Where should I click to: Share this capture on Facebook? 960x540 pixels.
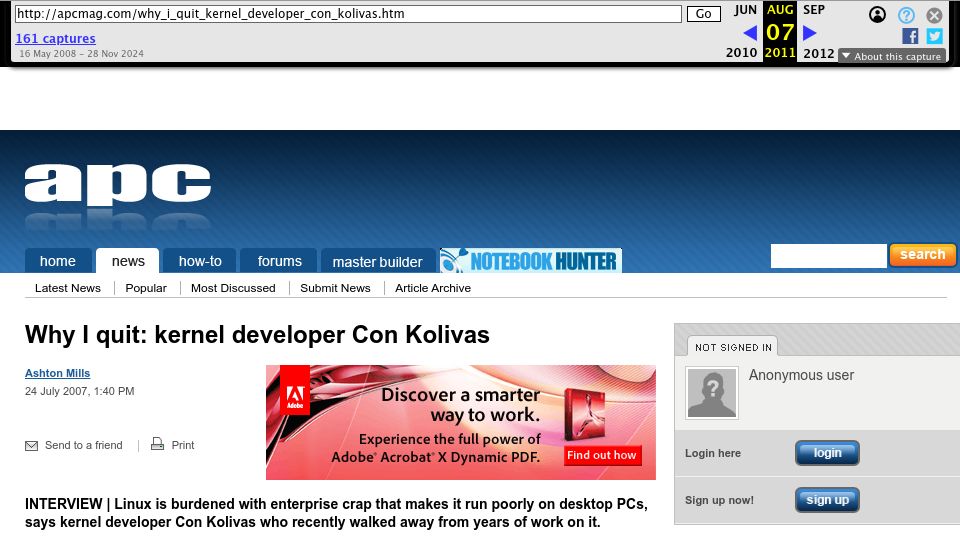[910, 36]
